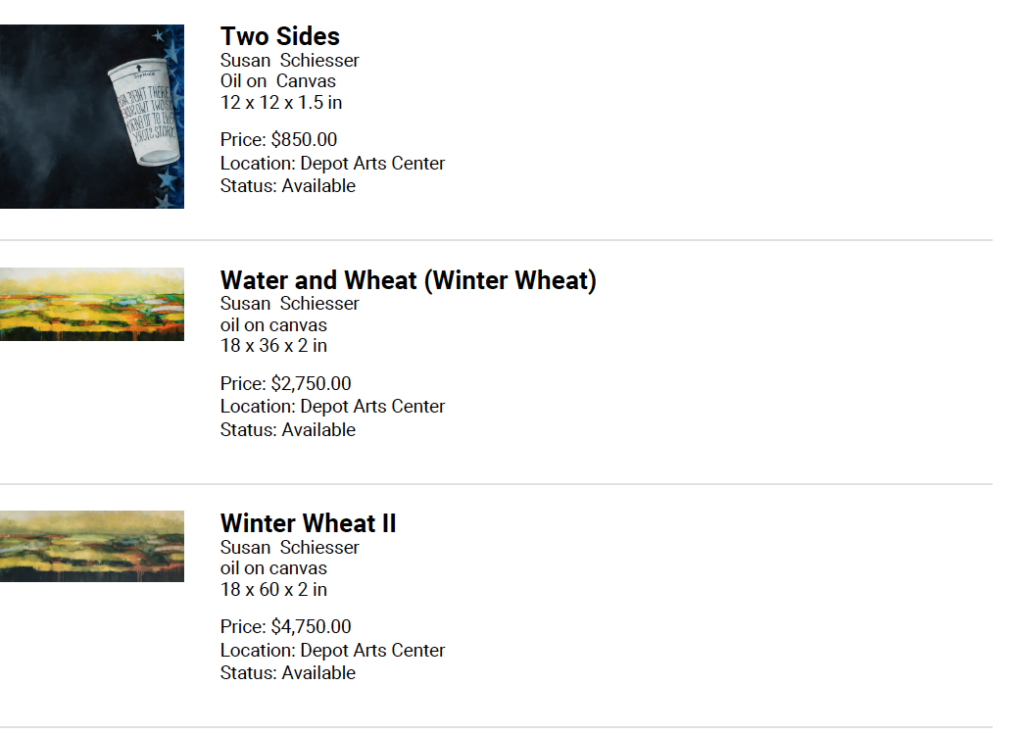This screenshot has width=1024, height=735.
Task: Click Oil on Canvas medium under Two Sides
Action: [x=278, y=81]
